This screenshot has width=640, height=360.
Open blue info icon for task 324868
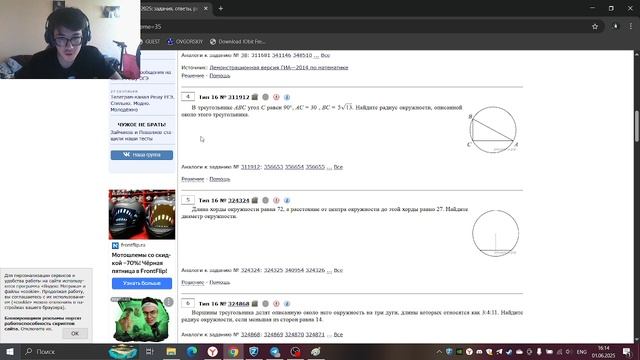pyautogui.click(x=287, y=303)
